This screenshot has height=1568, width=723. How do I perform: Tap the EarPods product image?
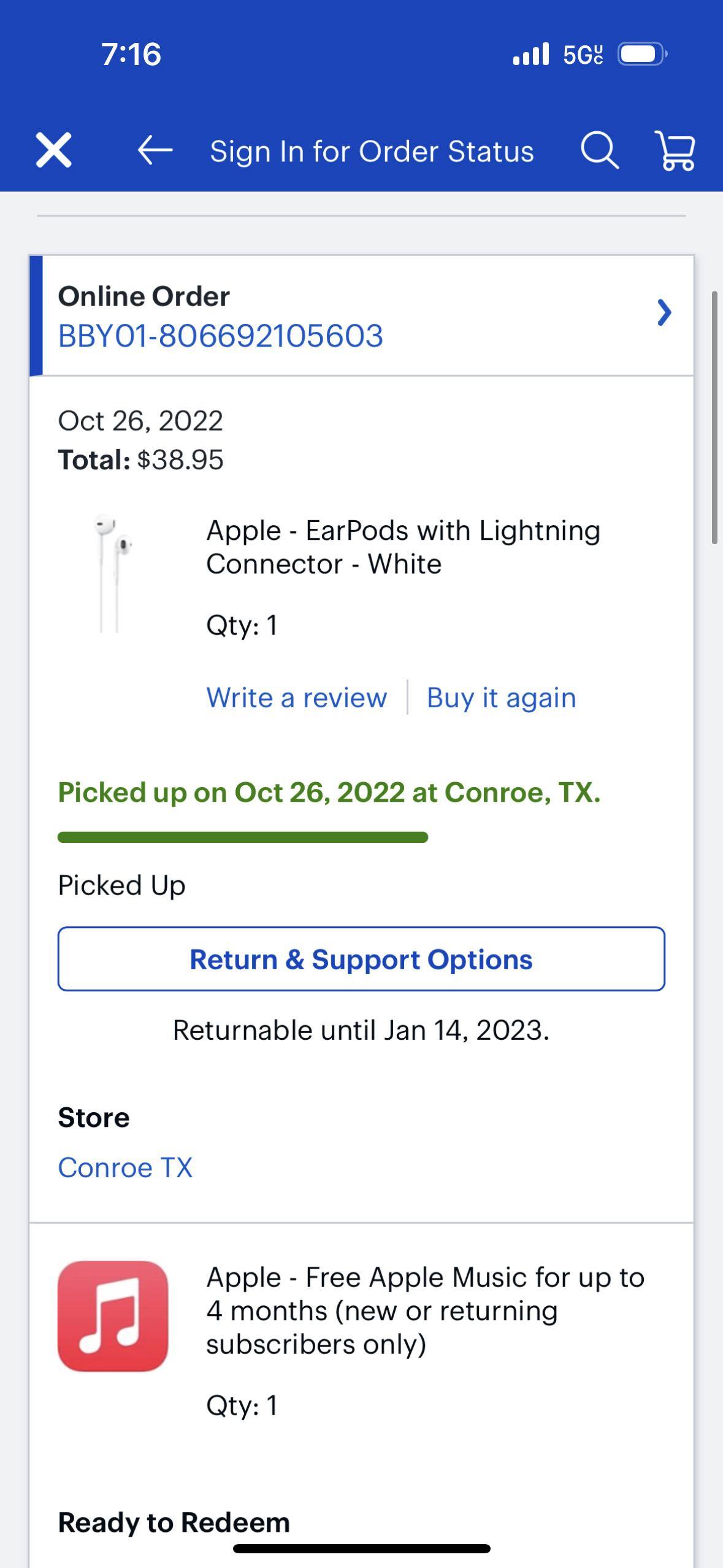coord(113,573)
